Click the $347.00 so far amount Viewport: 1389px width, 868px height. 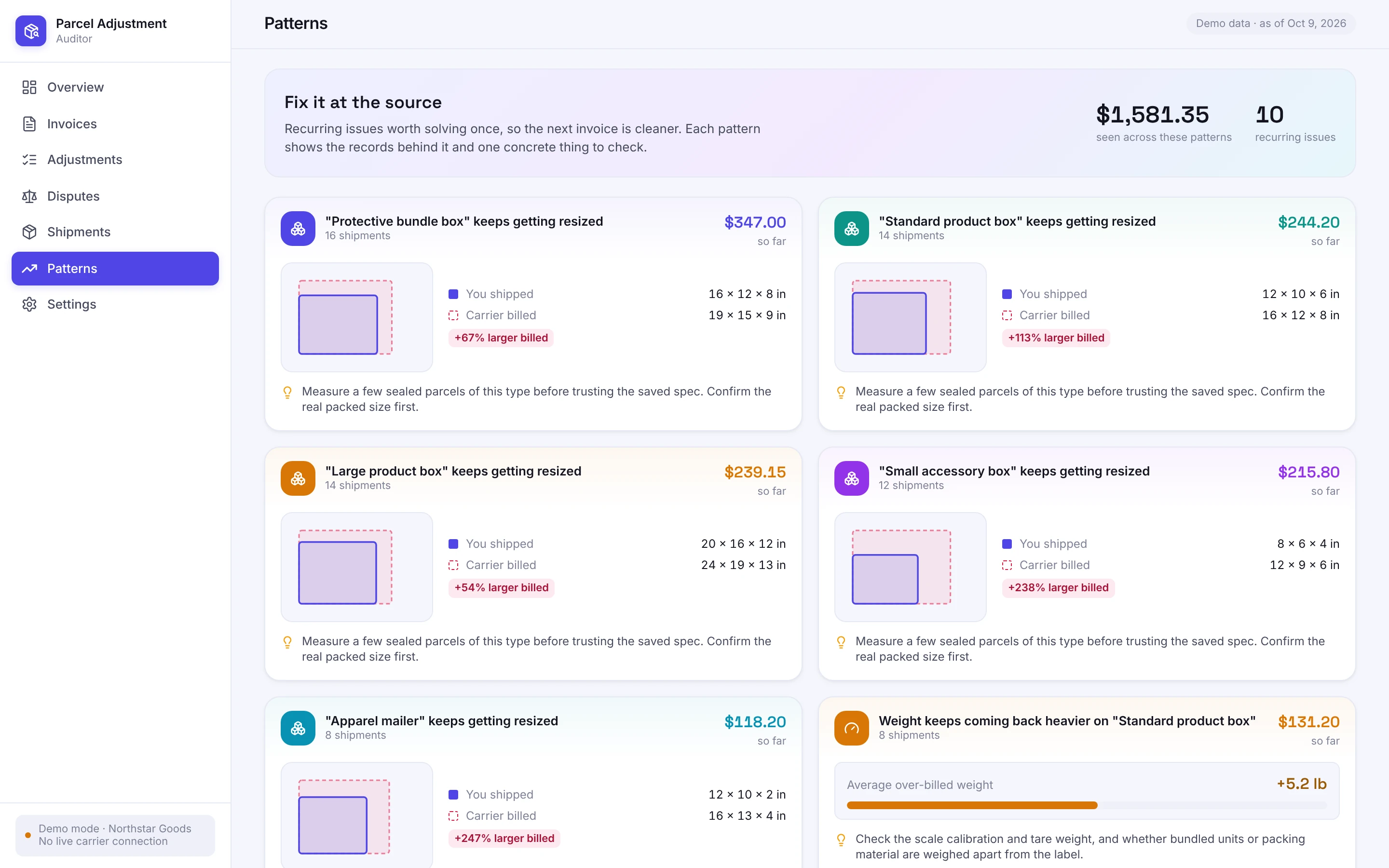pyautogui.click(x=755, y=222)
